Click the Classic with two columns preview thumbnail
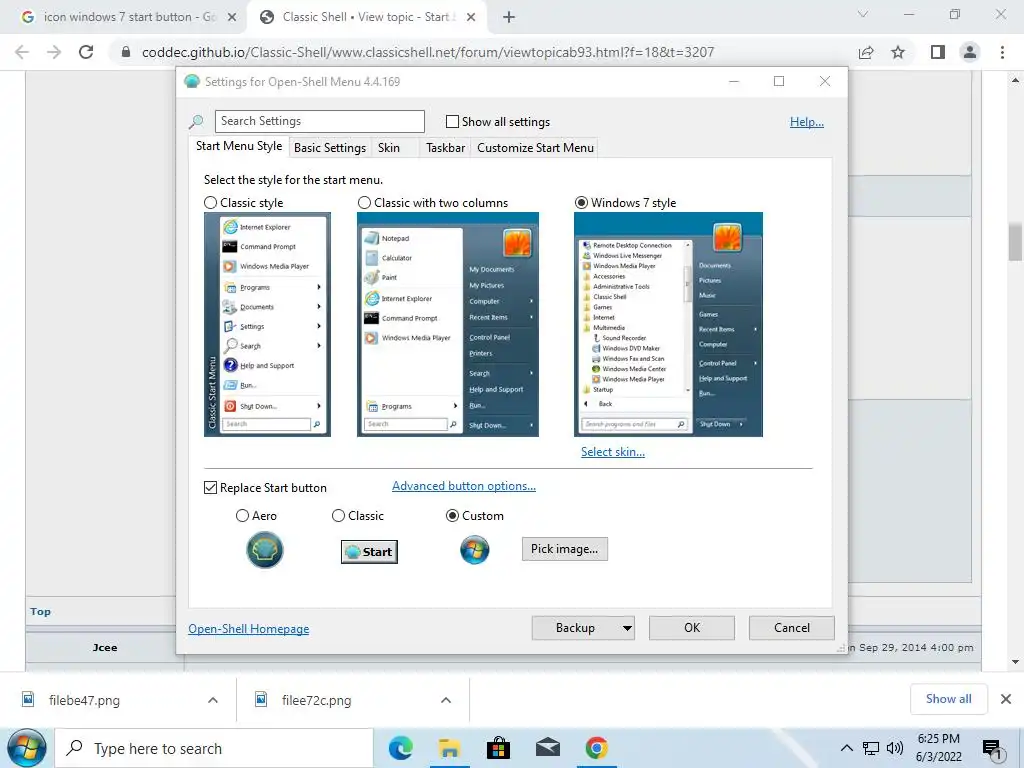Viewport: 1024px width, 768px height. coord(448,325)
